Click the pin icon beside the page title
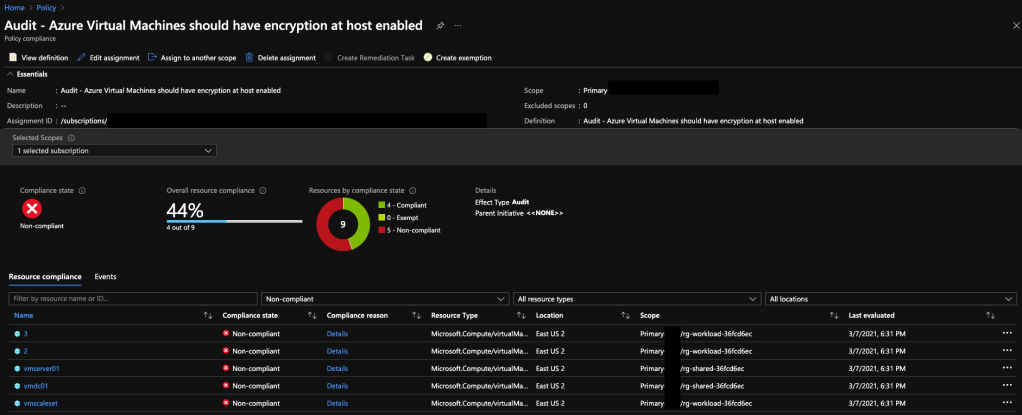Viewport: 1022px width, 415px height. pos(440,25)
